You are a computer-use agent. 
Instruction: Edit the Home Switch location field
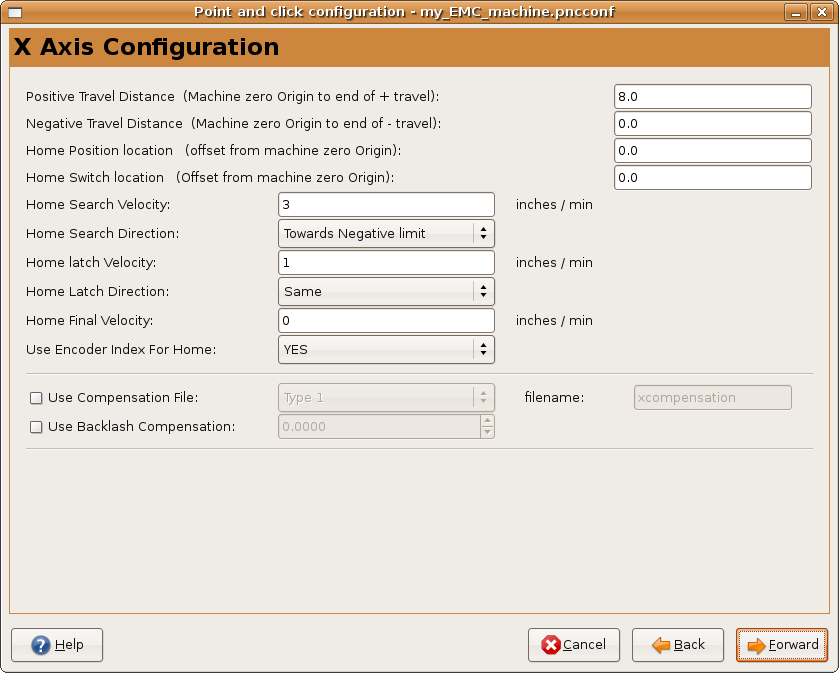click(713, 178)
